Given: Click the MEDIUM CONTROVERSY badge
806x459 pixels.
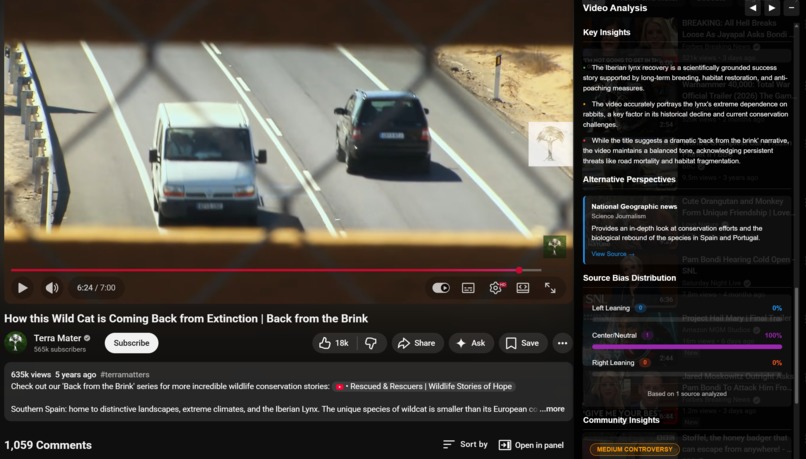Looking at the screenshot, I should pyautogui.click(x=634, y=449).
